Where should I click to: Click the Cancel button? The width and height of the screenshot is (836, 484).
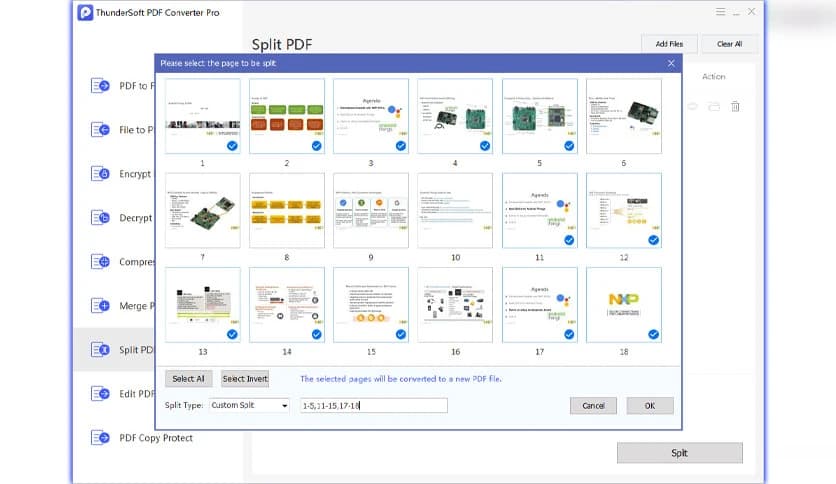pyautogui.click(x=593, y=406)
